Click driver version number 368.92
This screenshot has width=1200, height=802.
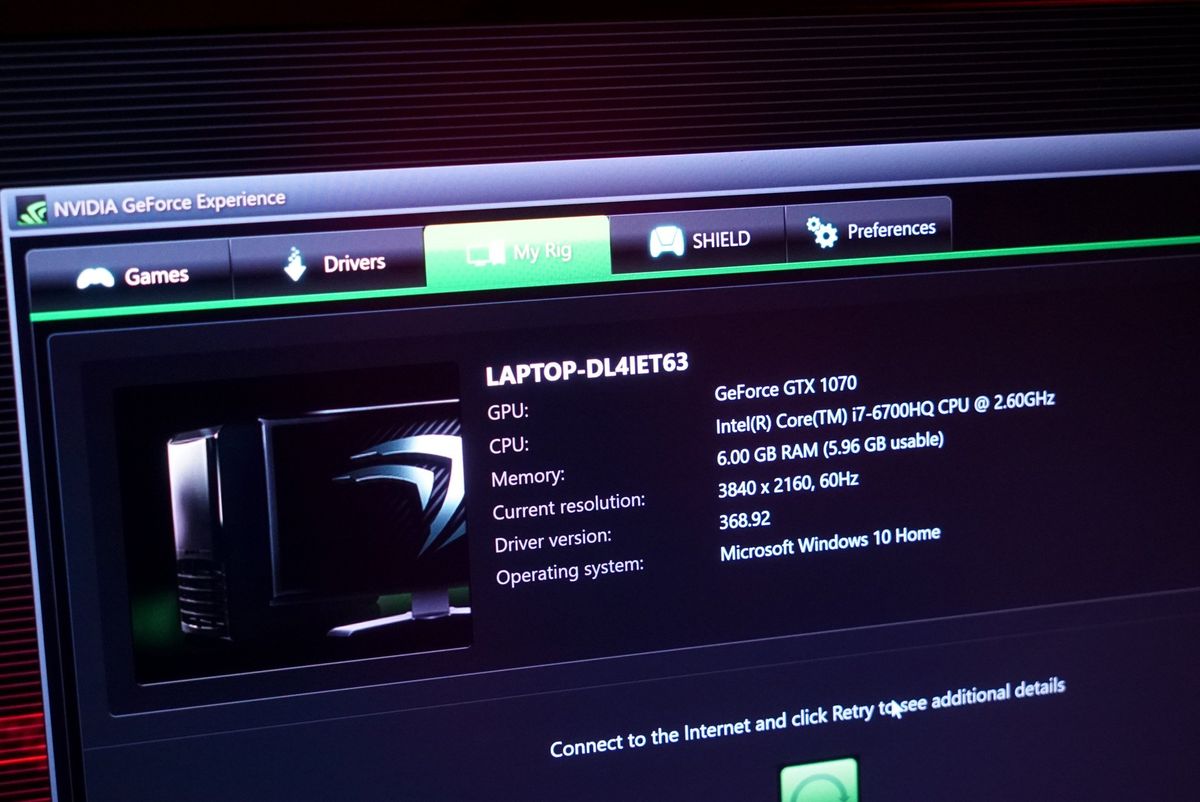[744, 520]
